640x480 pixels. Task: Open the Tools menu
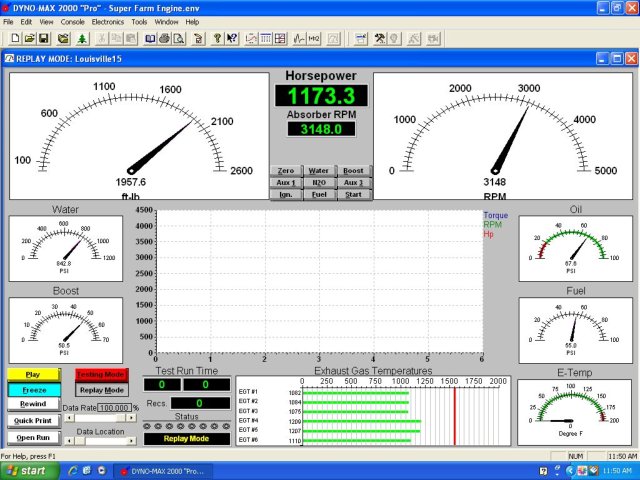(139, 22)
